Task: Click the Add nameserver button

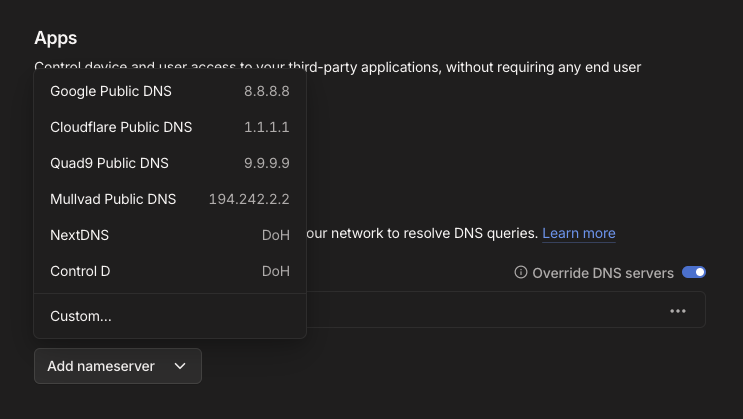Action: 101,366
